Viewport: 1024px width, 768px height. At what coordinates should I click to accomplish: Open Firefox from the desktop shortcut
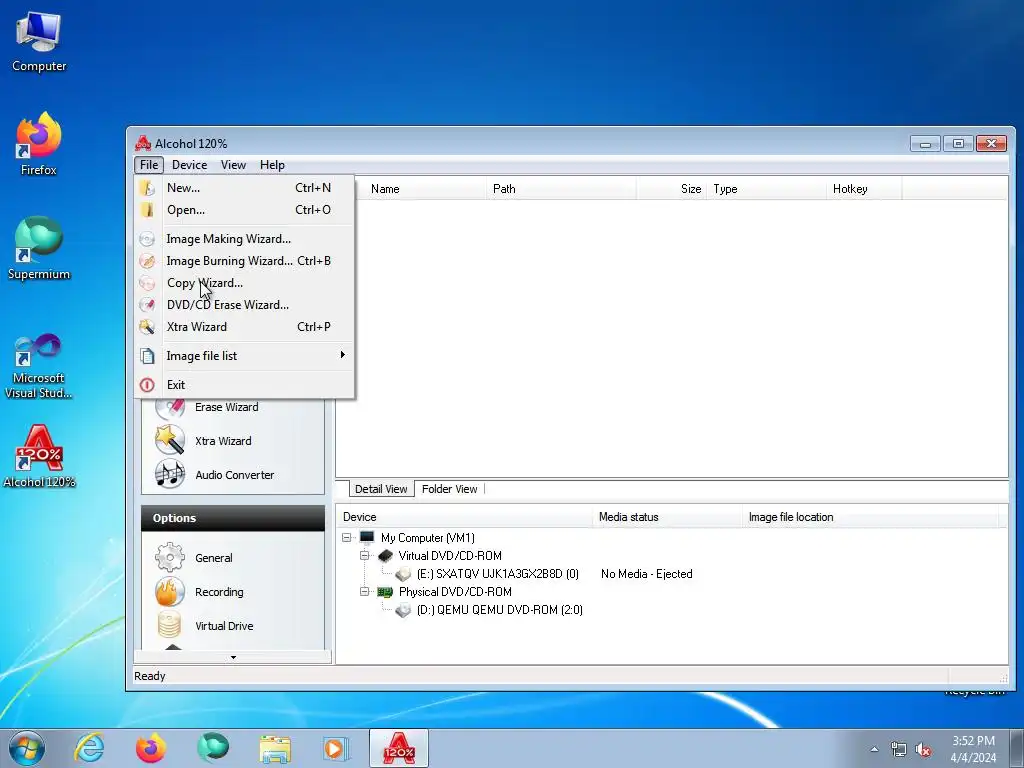pyautogui.click(x=39, y=144)
